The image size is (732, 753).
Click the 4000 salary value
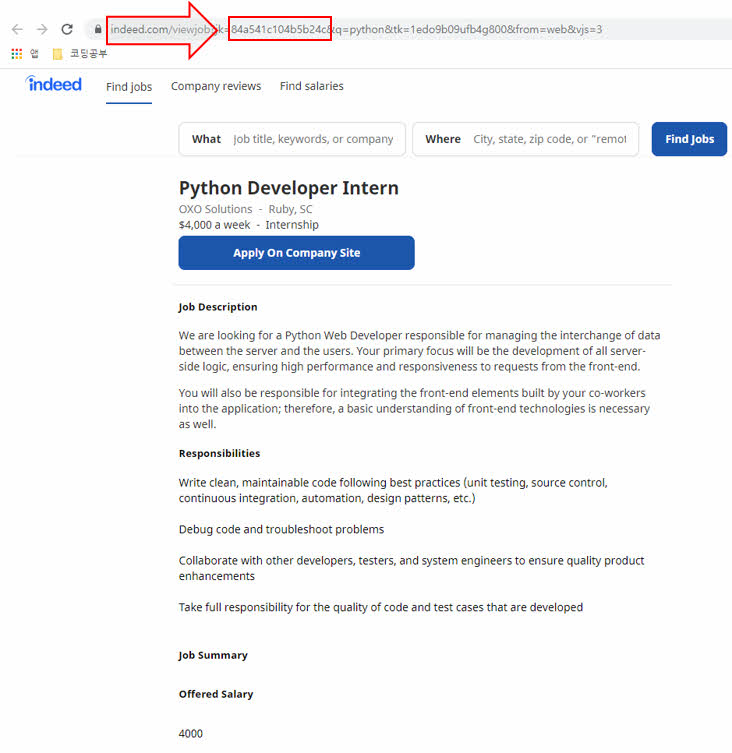[191, 733]
